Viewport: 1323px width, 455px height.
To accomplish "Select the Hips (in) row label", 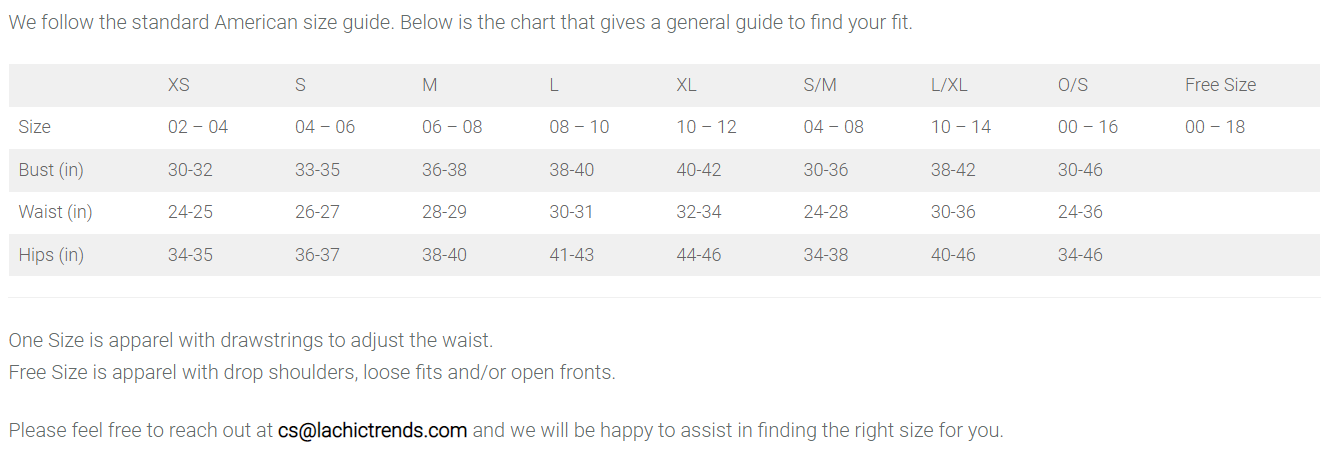I will point(51,255).
